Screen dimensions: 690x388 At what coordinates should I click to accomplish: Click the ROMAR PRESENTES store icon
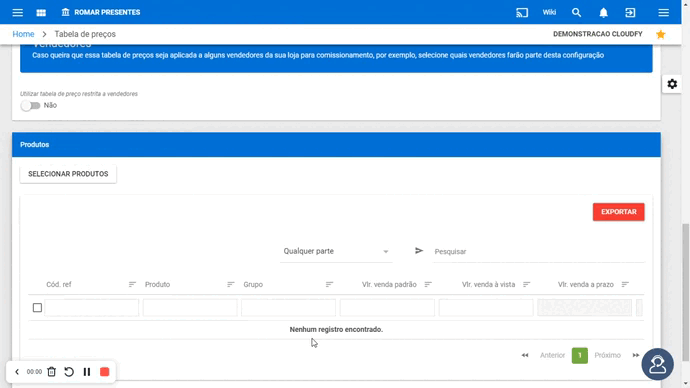coord(66,12)
